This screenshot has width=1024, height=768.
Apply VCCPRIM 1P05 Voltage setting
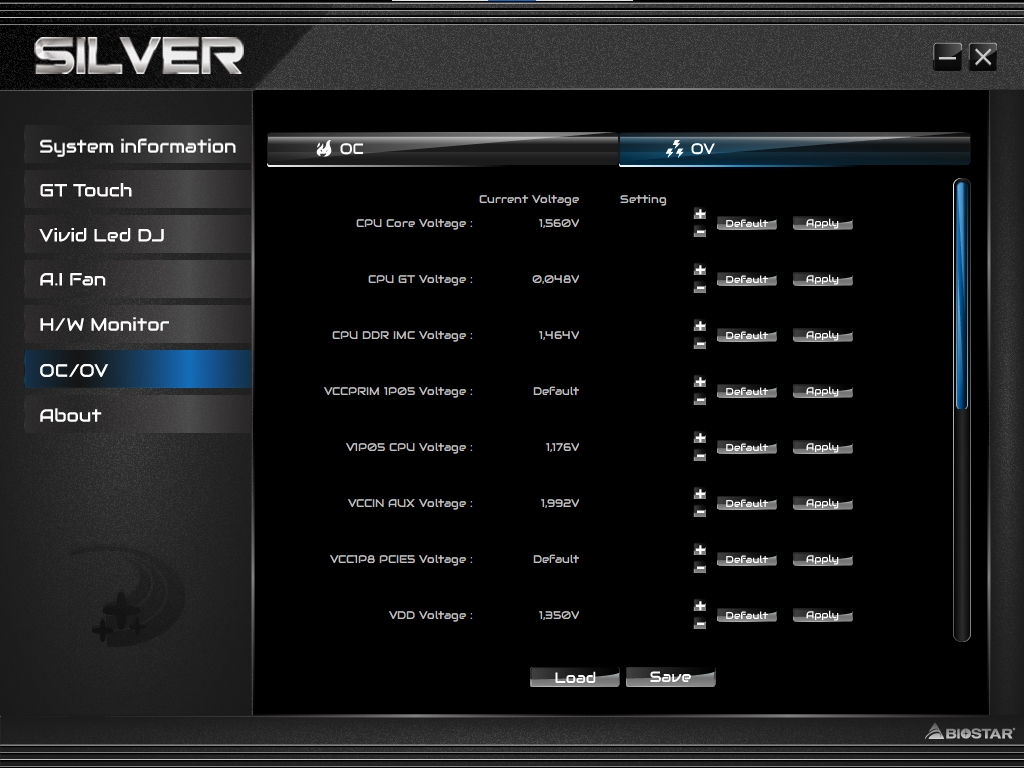(822, 392)
